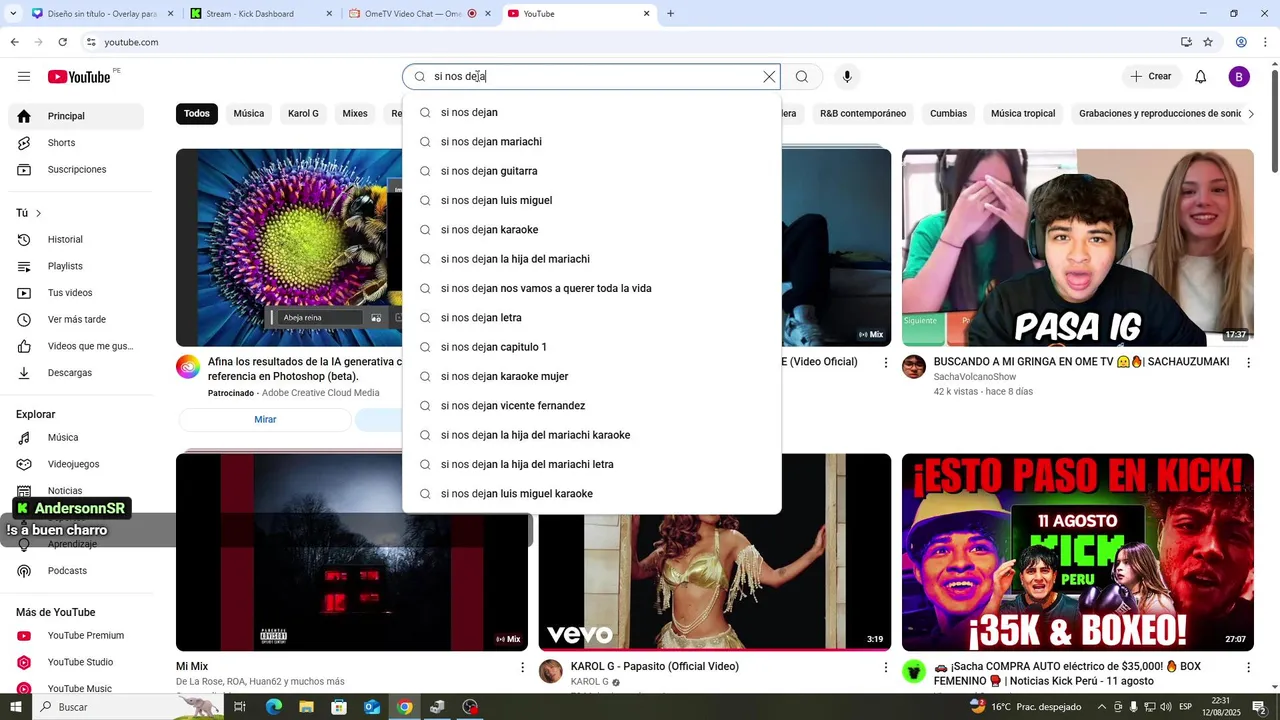
Task: Open YouTube Premium link
Action: click(x=76, y=636)
